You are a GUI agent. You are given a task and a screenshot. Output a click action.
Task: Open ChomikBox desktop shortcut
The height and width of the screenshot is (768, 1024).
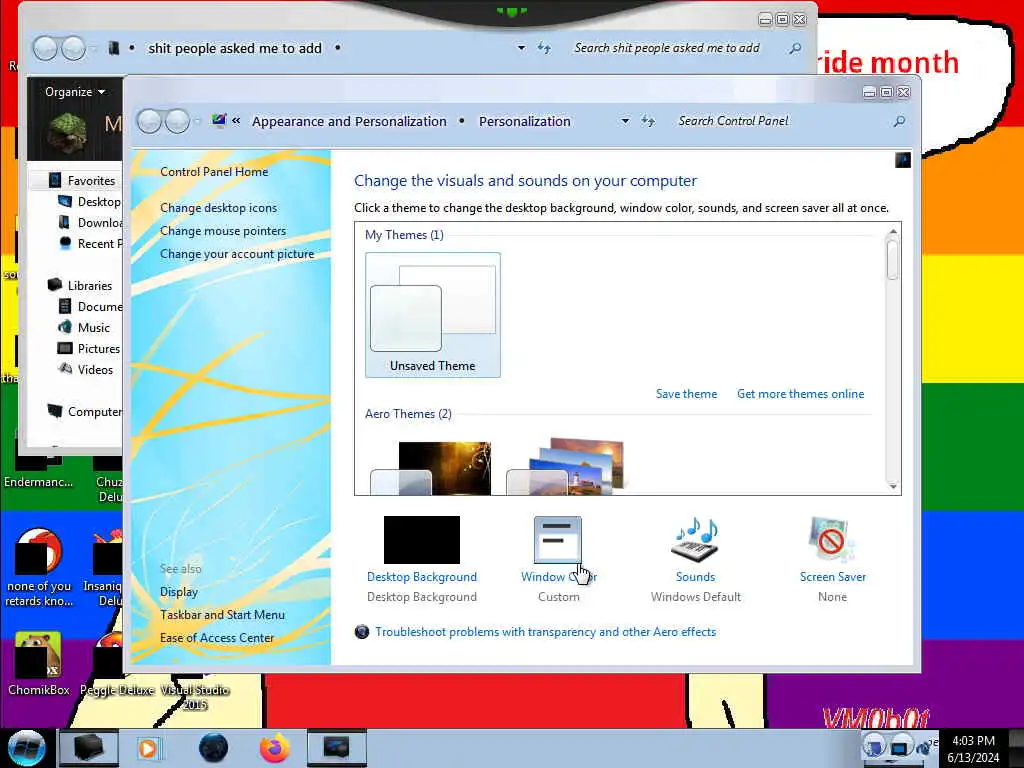39,664
